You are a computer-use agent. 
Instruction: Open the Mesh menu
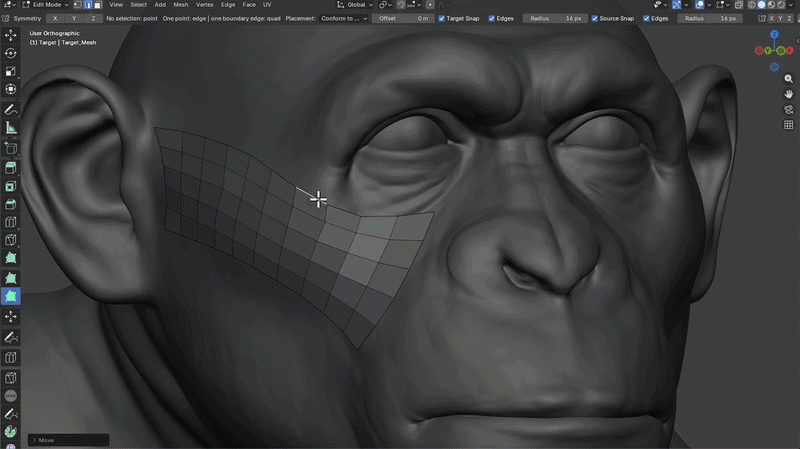pyautogui.click(x=181, y=5)
